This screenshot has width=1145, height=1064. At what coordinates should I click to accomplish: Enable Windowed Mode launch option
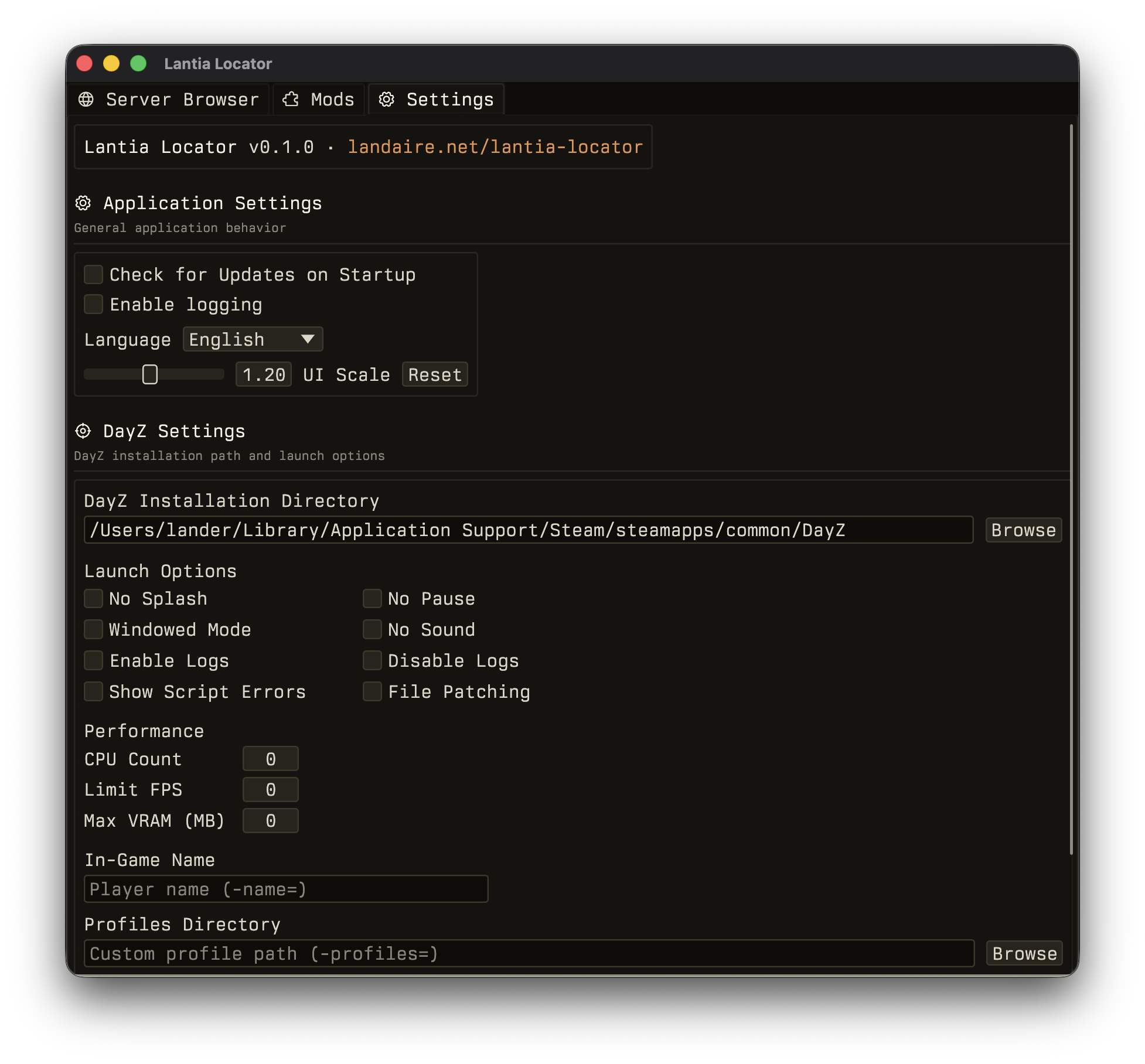pos(93,629)
